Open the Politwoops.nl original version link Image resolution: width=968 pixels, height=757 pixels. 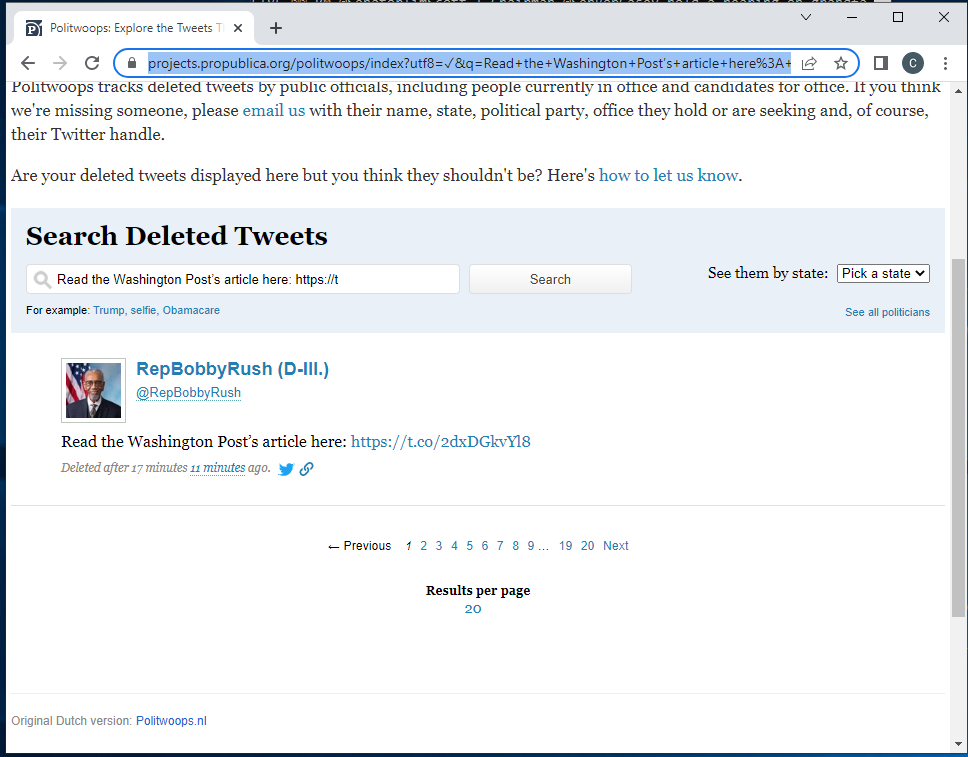[x=171, y=721]
